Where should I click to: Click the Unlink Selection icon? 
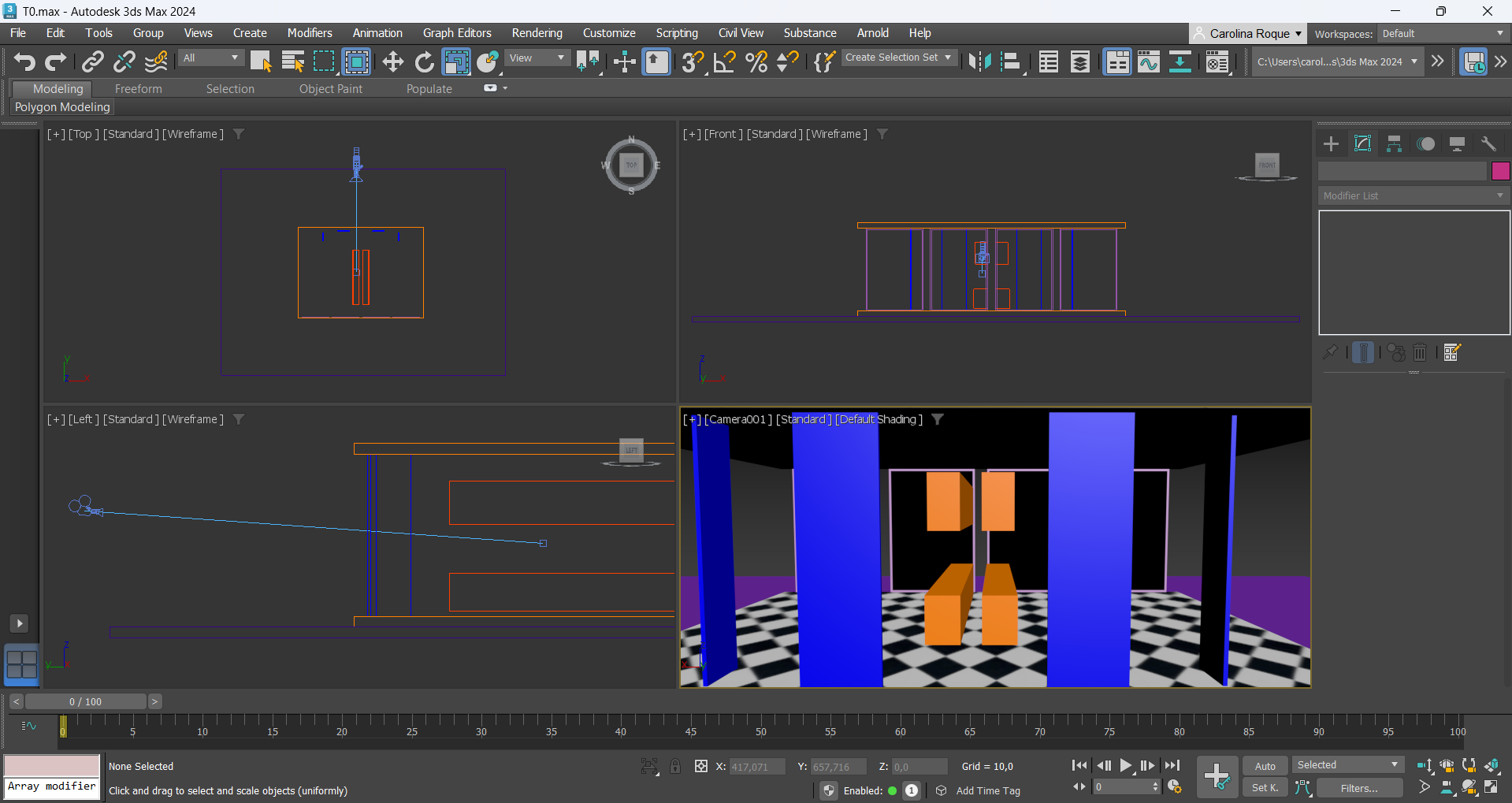[x=124, y=61]
